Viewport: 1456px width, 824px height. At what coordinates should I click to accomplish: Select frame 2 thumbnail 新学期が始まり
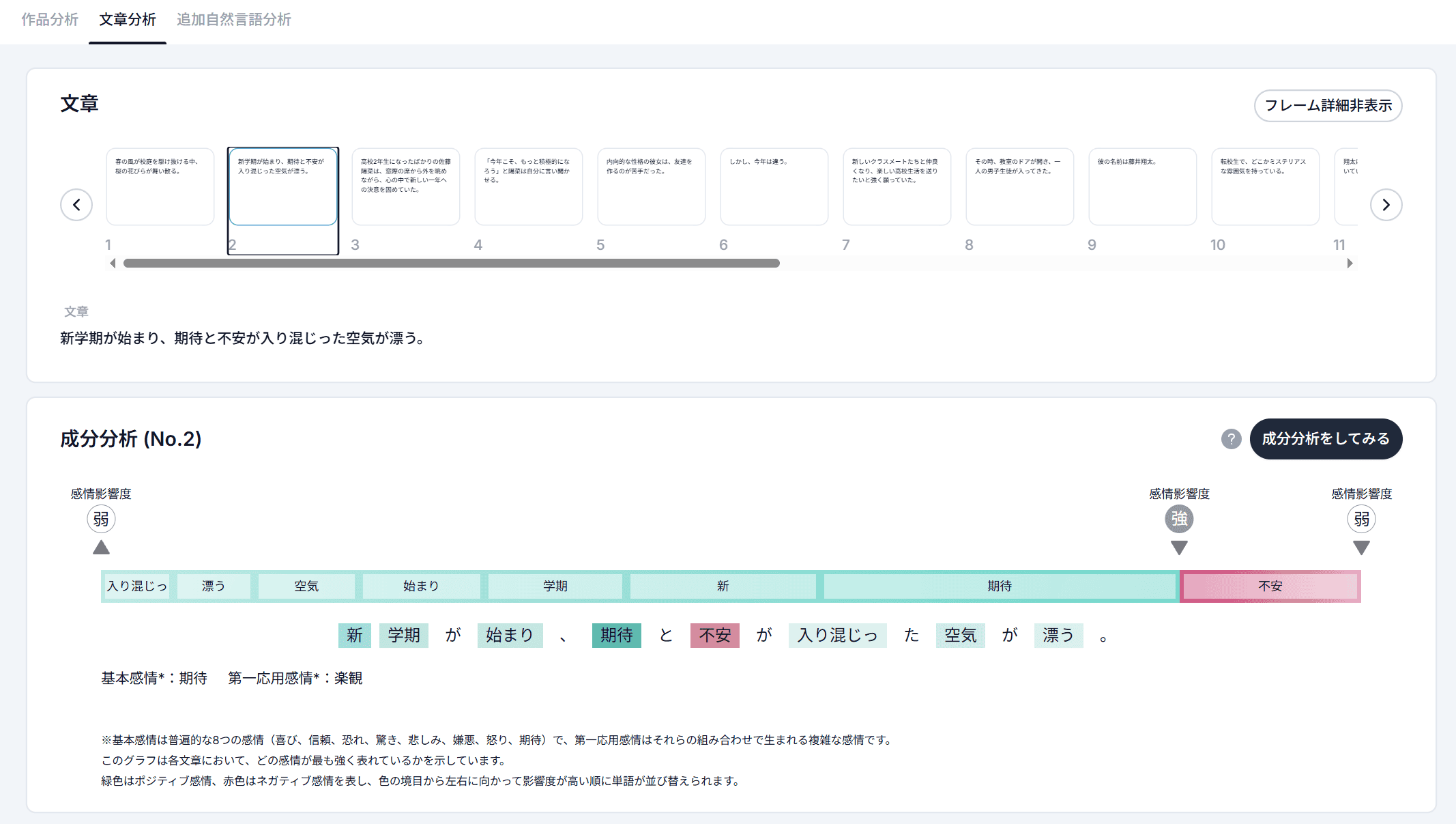click(x=283, y=187)
